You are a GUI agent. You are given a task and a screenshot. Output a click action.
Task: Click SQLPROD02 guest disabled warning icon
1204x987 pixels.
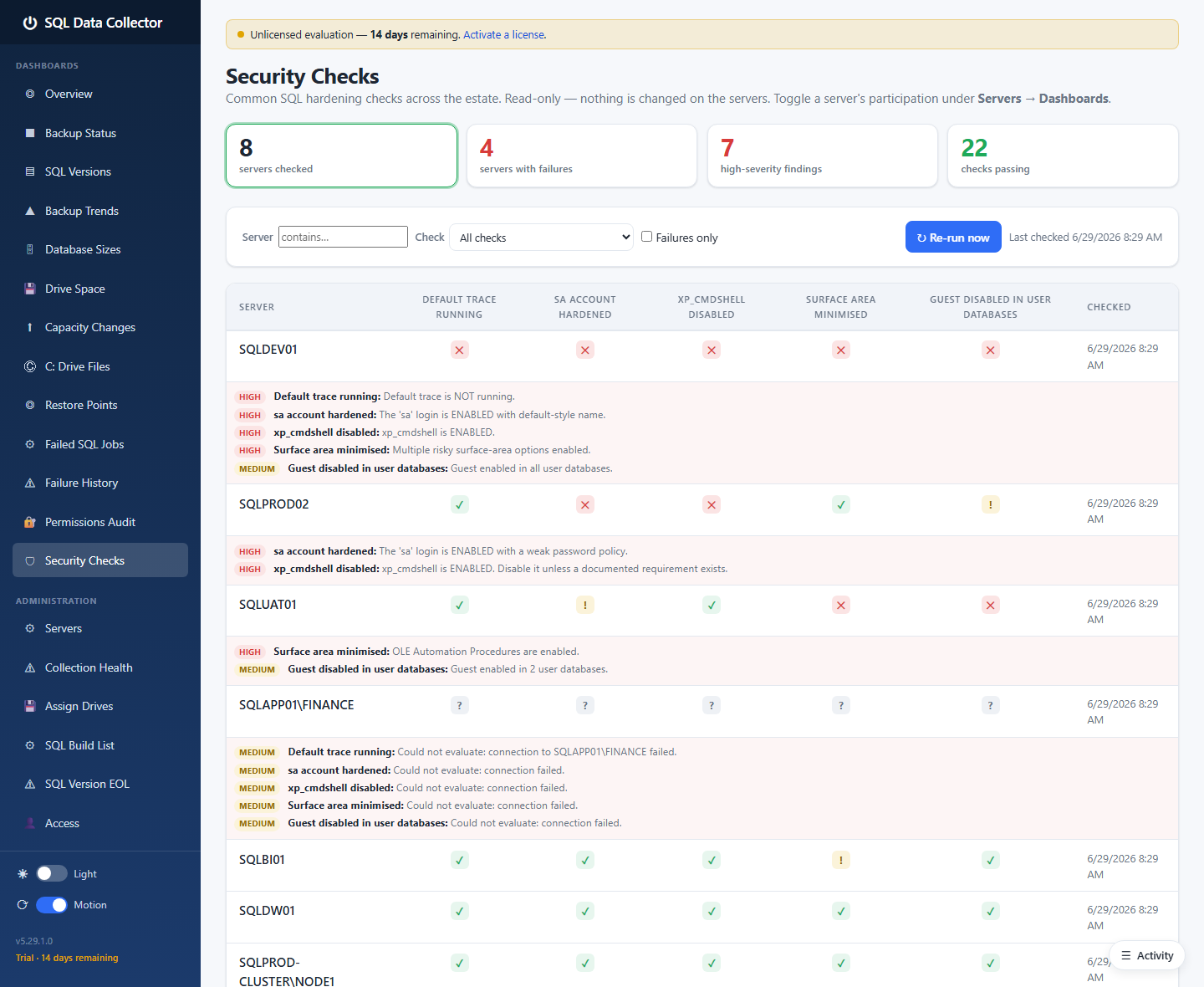tap(991, 504)
